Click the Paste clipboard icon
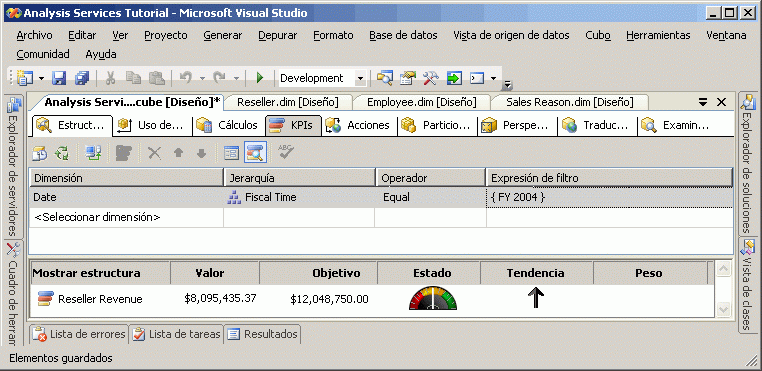Image resolution: width=762 pixels, height=371 pixels. 156,78
